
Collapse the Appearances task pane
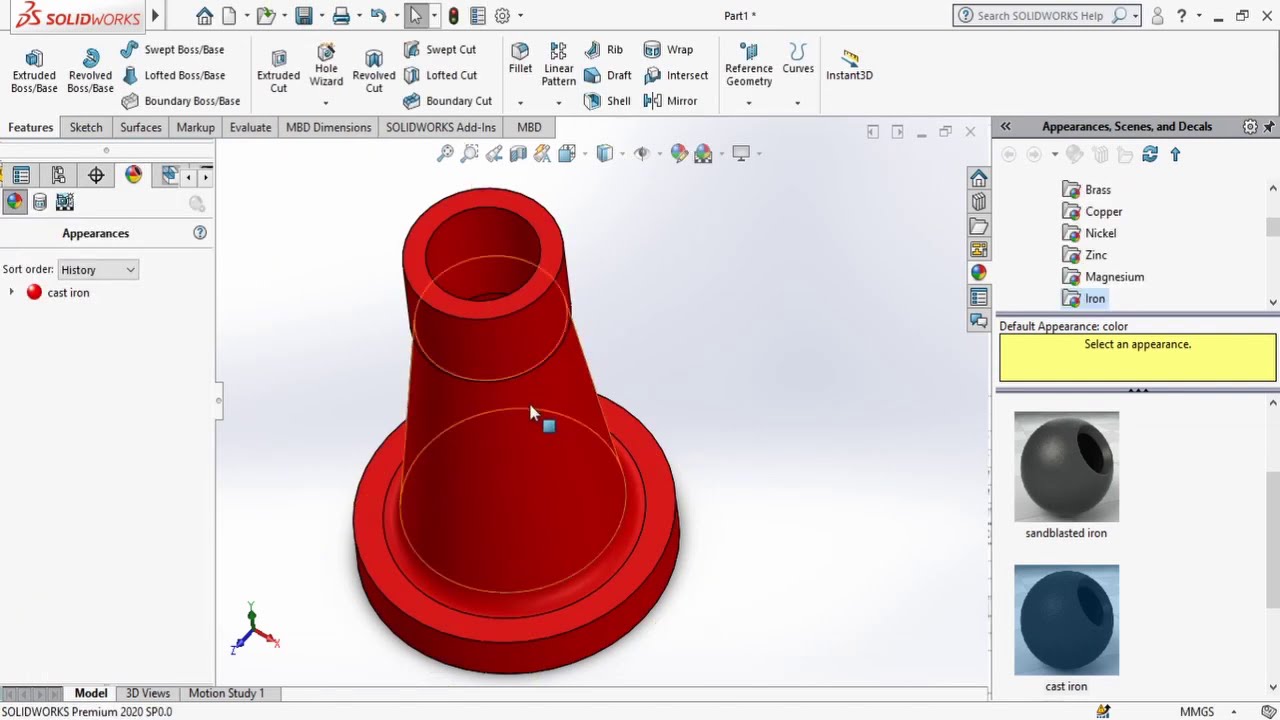pyautogui.click(x=1005, y=126)
